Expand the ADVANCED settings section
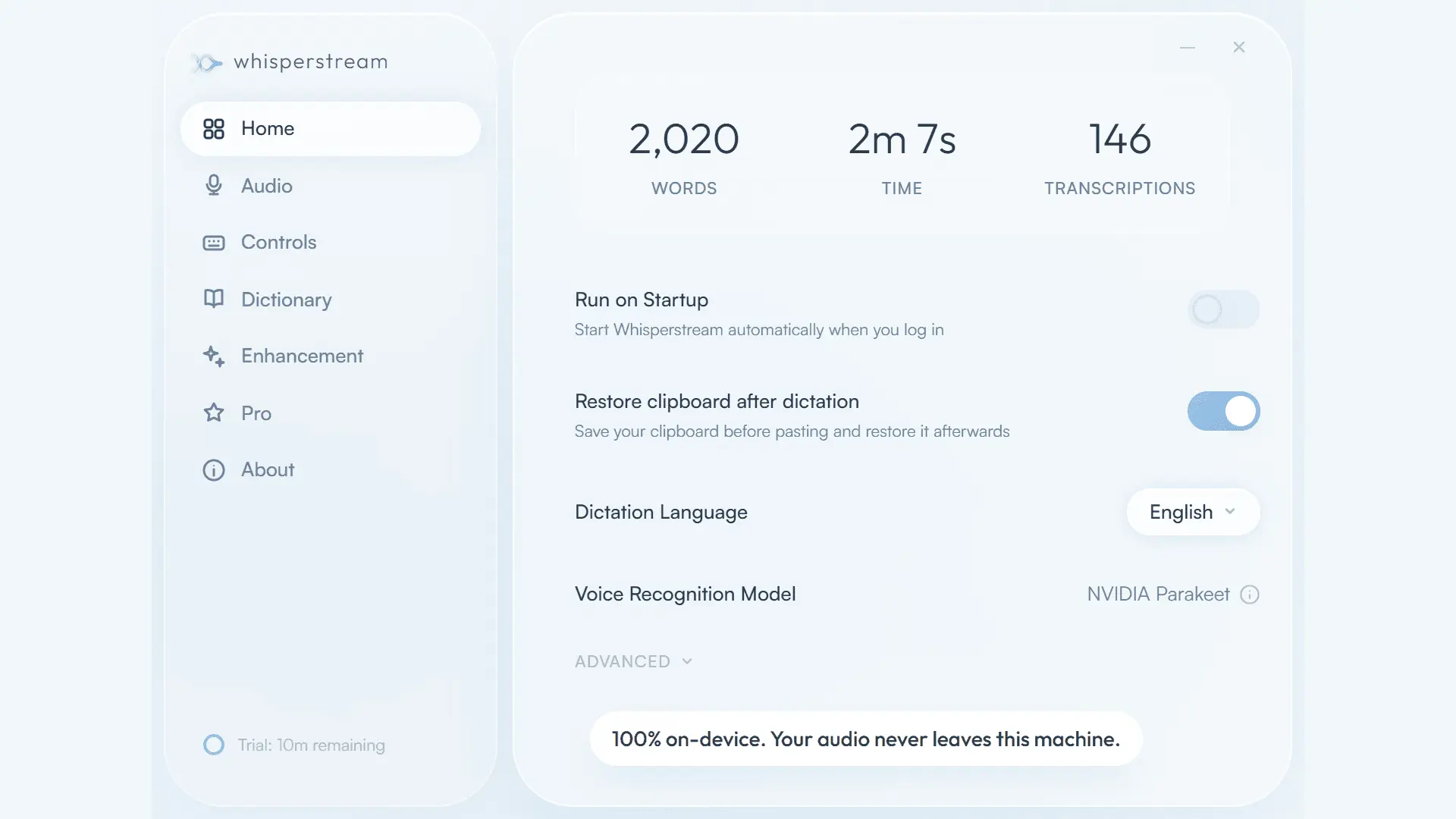Screen dimensions: 1456x819 tap(634, 661)
